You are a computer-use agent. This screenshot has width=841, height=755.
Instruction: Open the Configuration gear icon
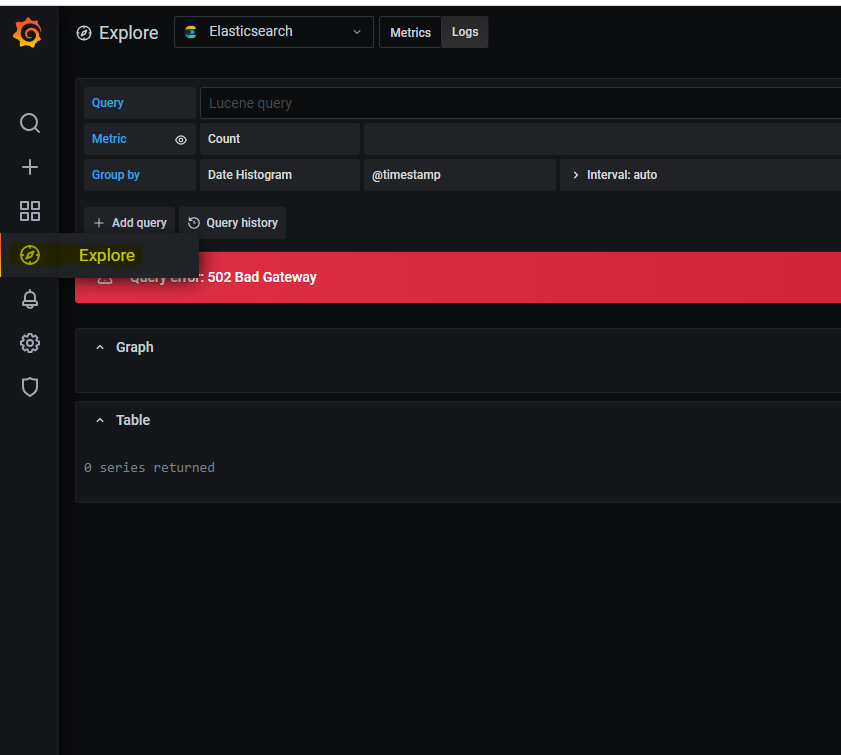coord(29,343)
